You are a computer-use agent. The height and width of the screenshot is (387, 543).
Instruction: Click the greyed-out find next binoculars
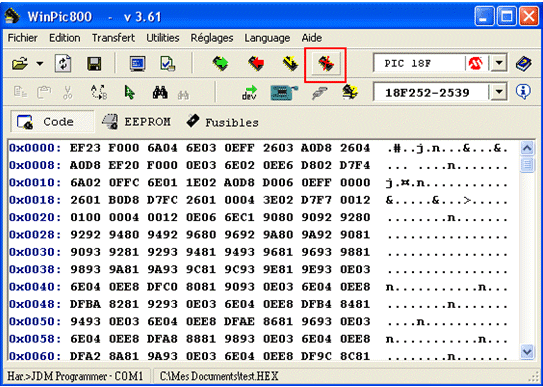point(183,94)
